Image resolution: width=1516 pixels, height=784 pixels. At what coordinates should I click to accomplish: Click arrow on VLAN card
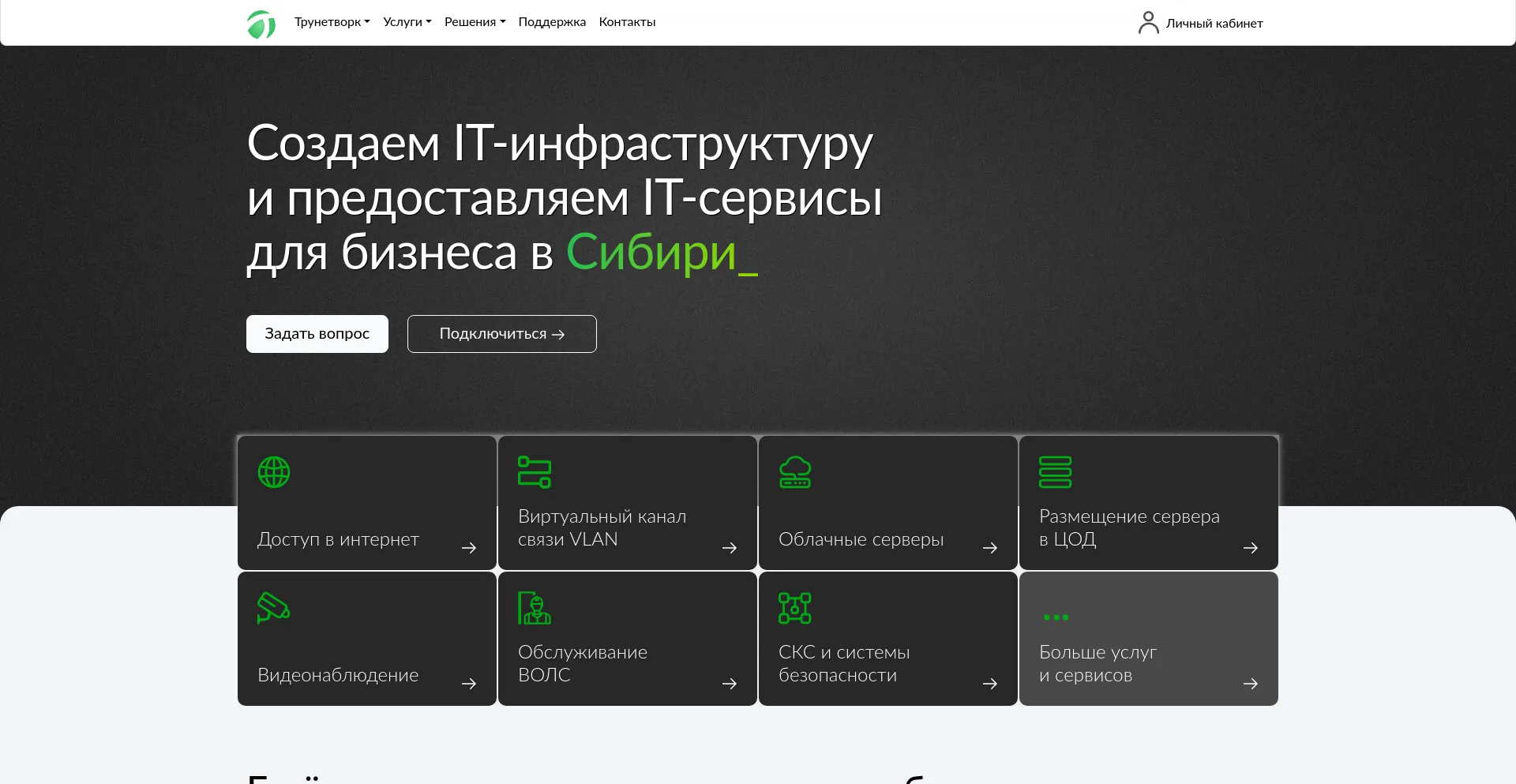pyautogui.click(x=730, y=548)
